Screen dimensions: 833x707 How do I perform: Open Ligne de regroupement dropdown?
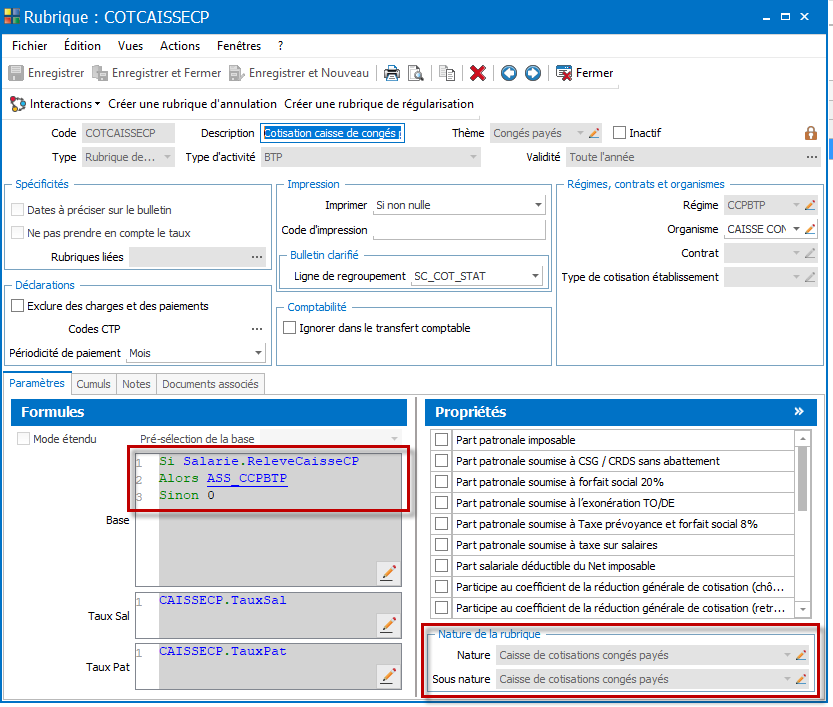click(x=535, y=276)
